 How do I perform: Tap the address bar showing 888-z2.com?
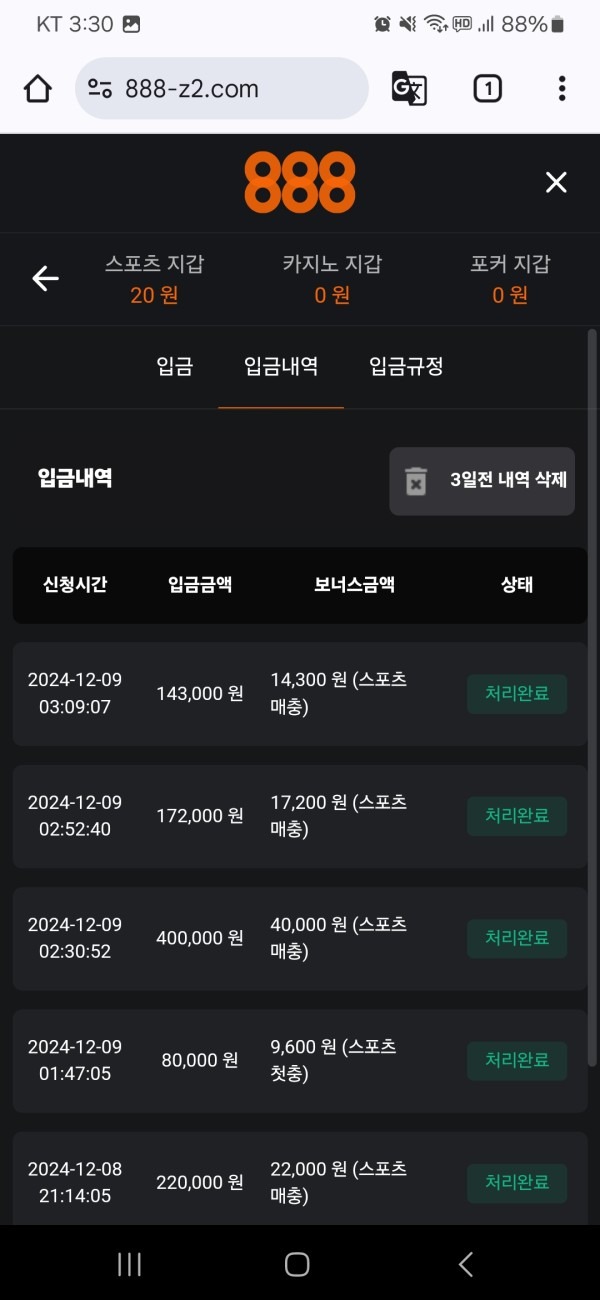point(220,88)
